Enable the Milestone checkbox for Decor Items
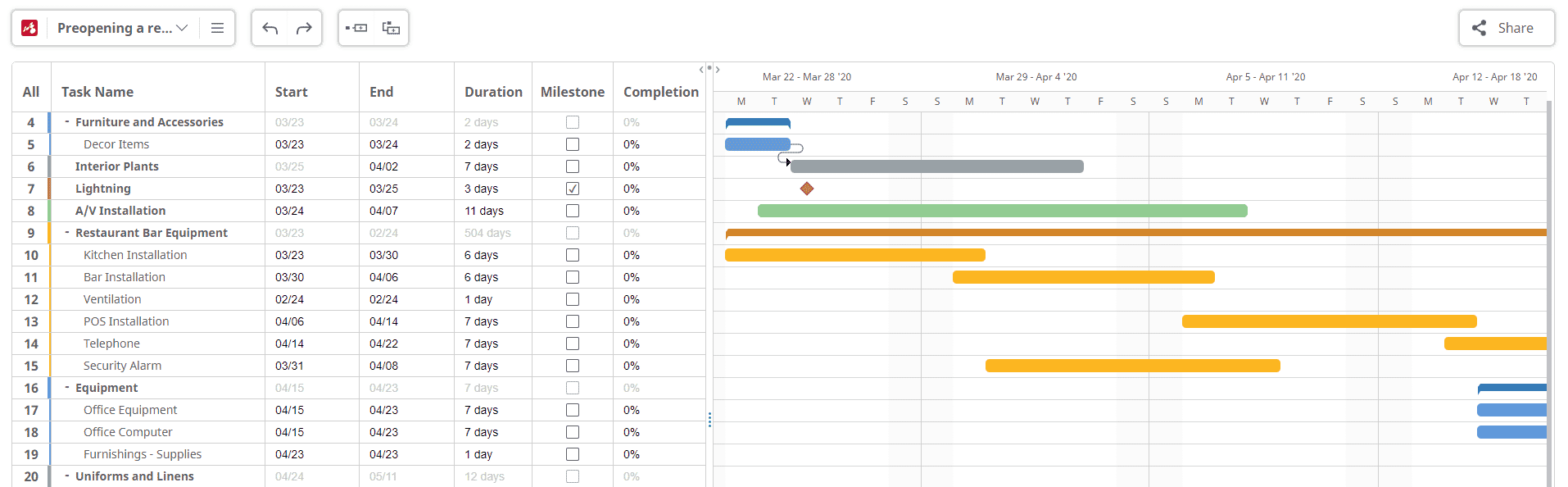 click(x=572, y=144)
